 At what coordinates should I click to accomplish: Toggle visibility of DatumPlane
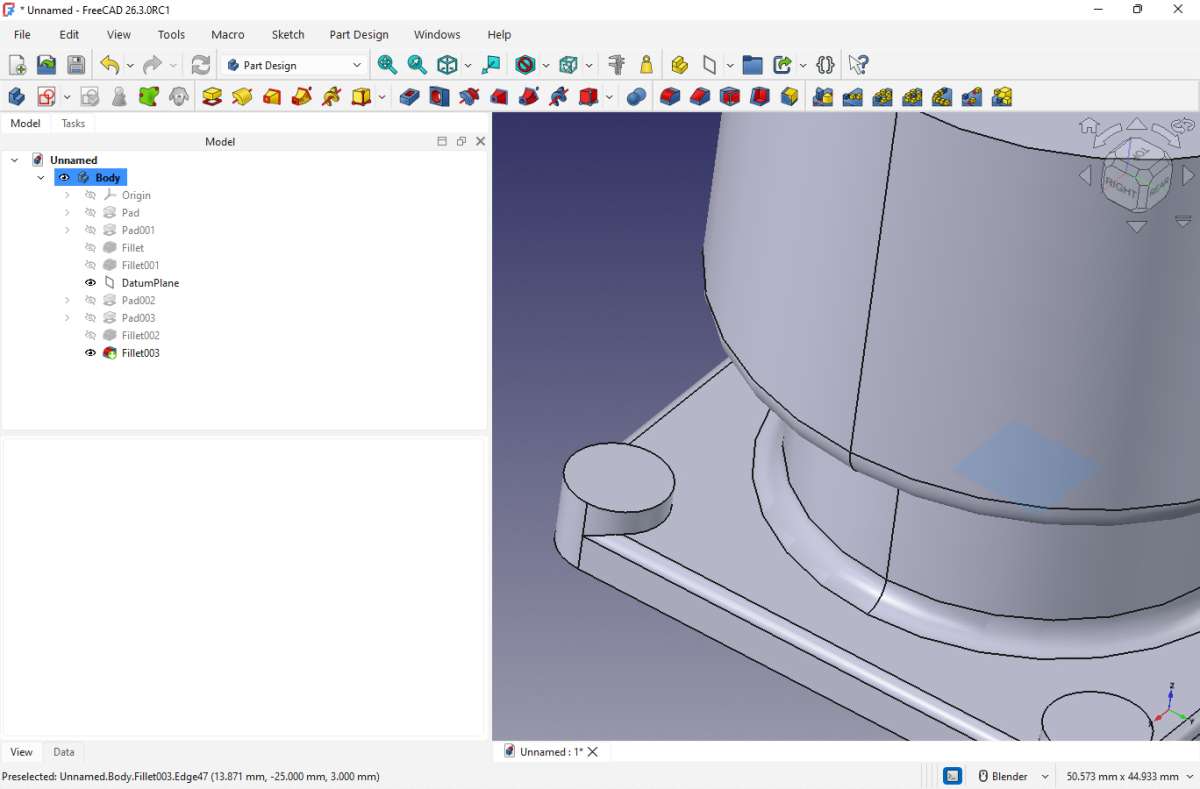point(91,283)
